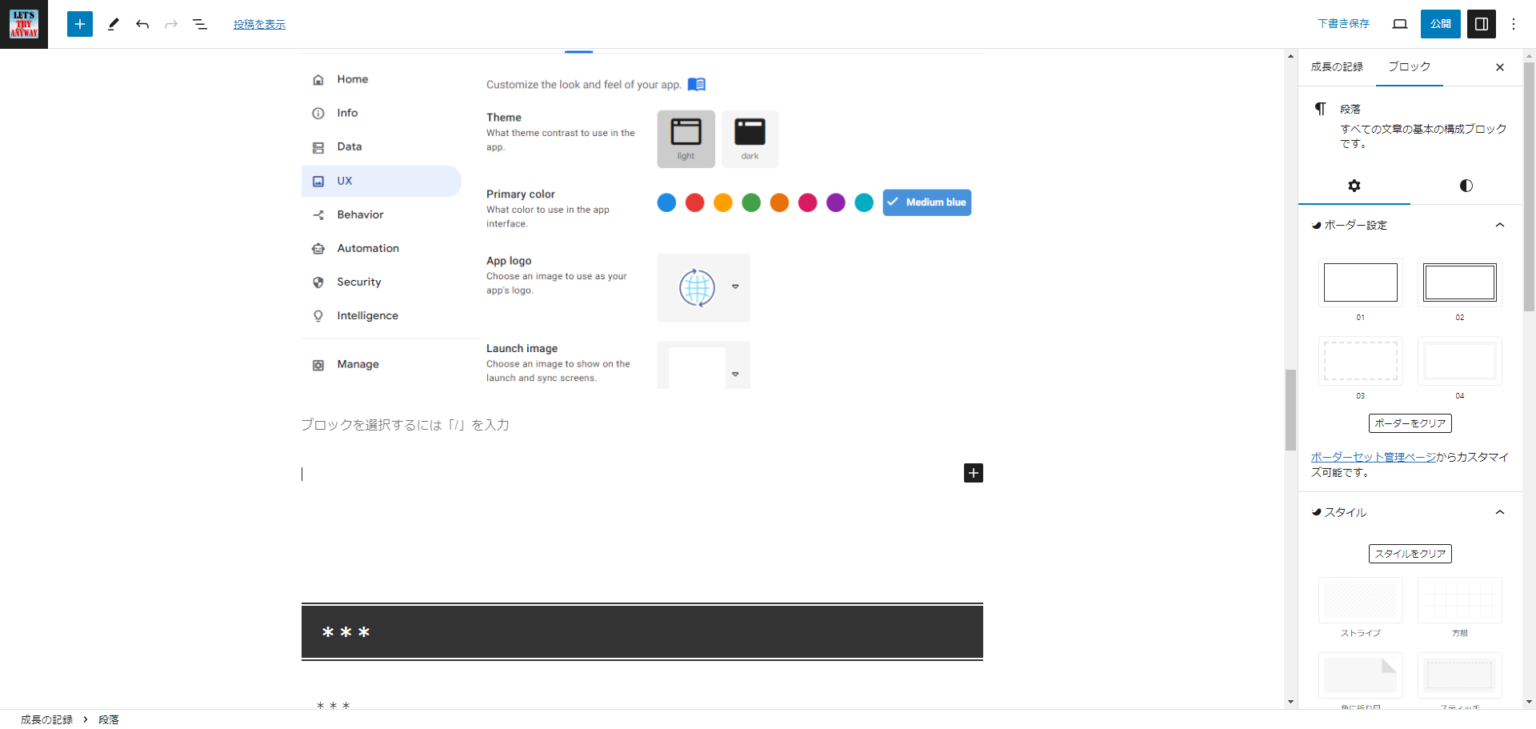The image size is (1536, 729).
Task: Switch to the half-circle styles tab
Action: click(x=1466, y=186)
